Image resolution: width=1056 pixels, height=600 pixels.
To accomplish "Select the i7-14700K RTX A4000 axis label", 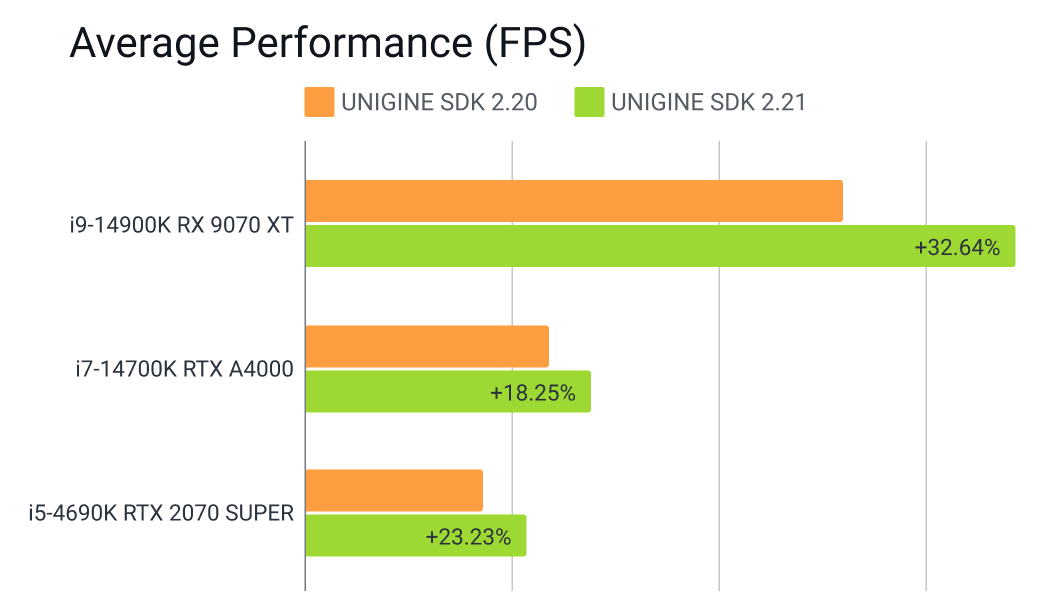I will point(185,369).
